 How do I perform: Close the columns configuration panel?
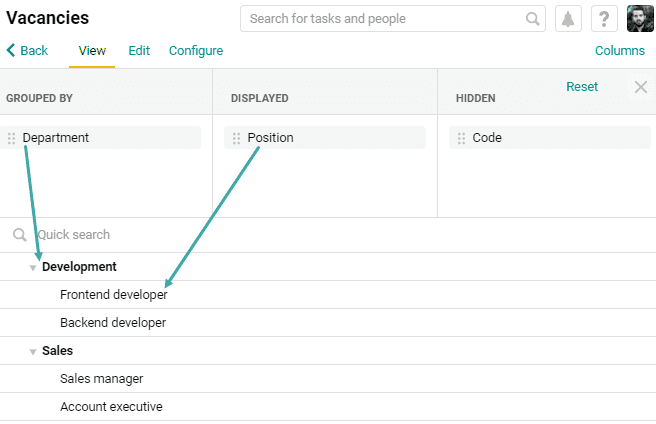(641, 87)
